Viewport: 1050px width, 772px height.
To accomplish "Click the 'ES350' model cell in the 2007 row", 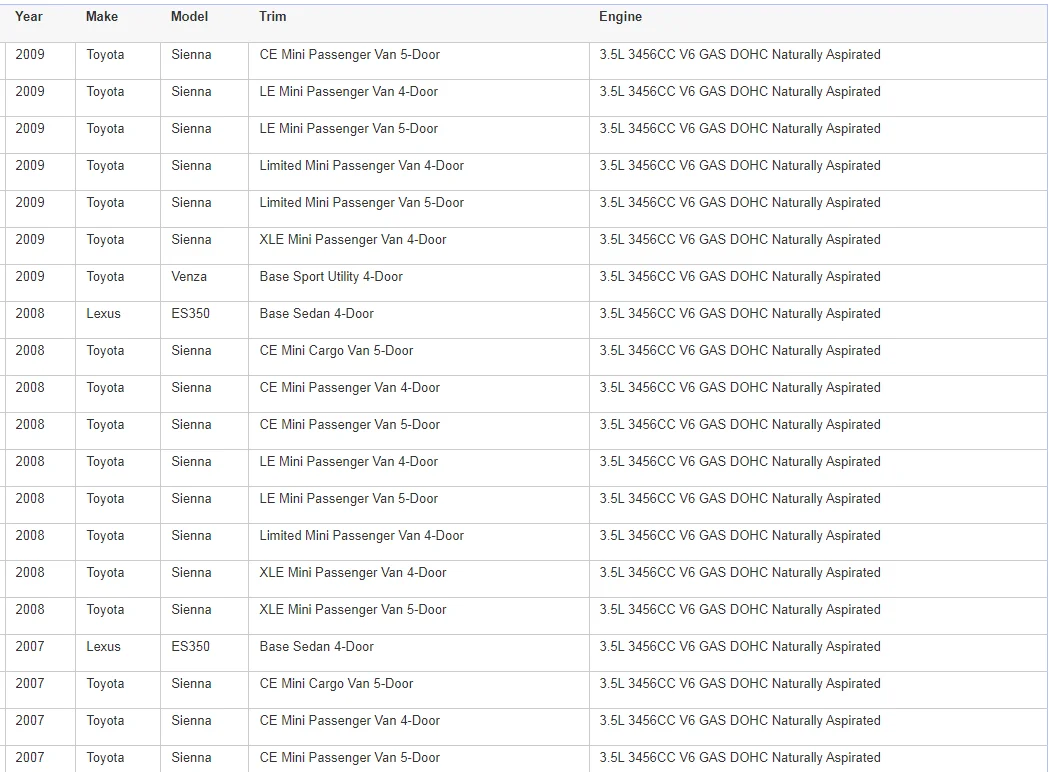I will pyautogui.click(x=190, y=647).
